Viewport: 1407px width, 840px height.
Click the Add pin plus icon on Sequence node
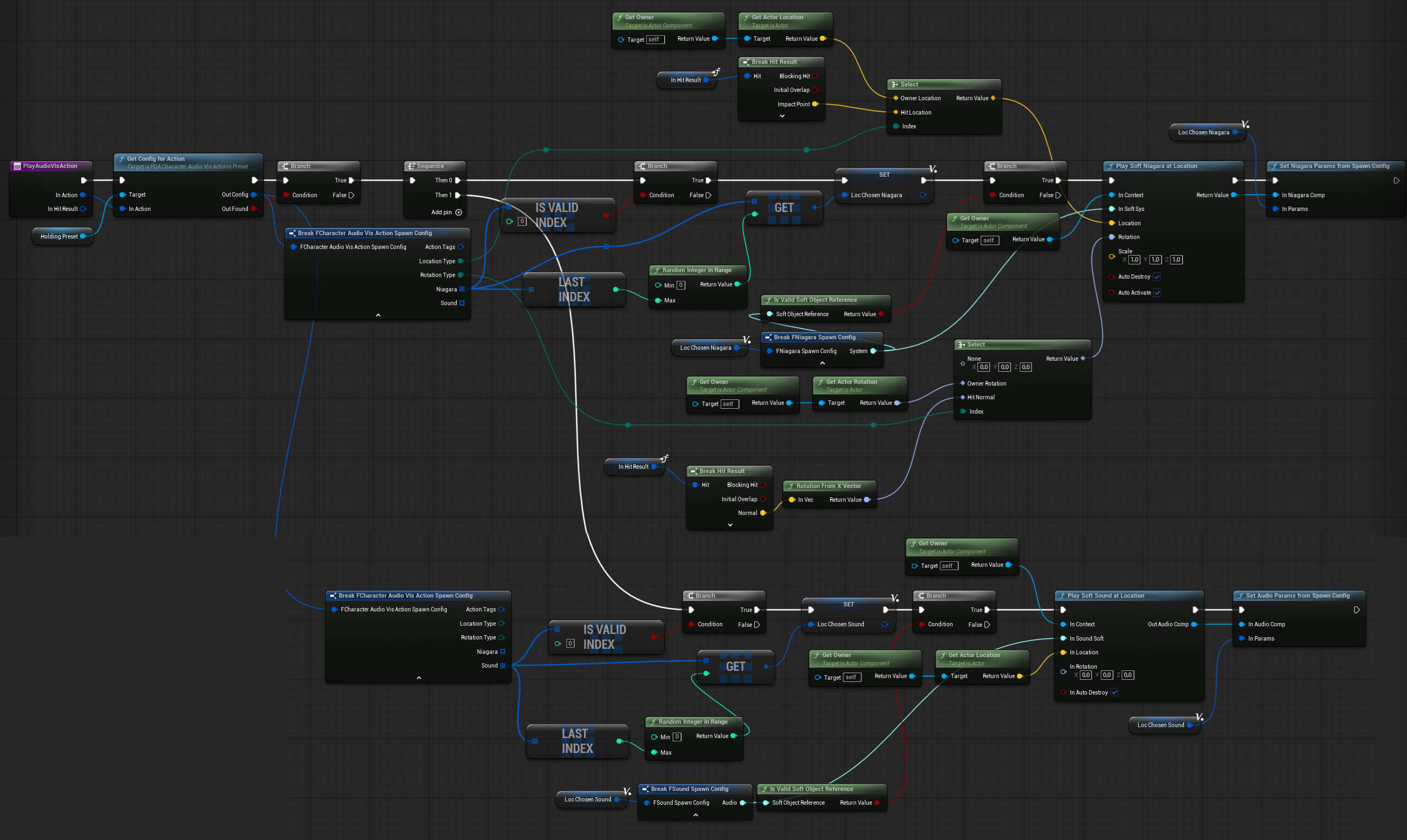(458, 212)
